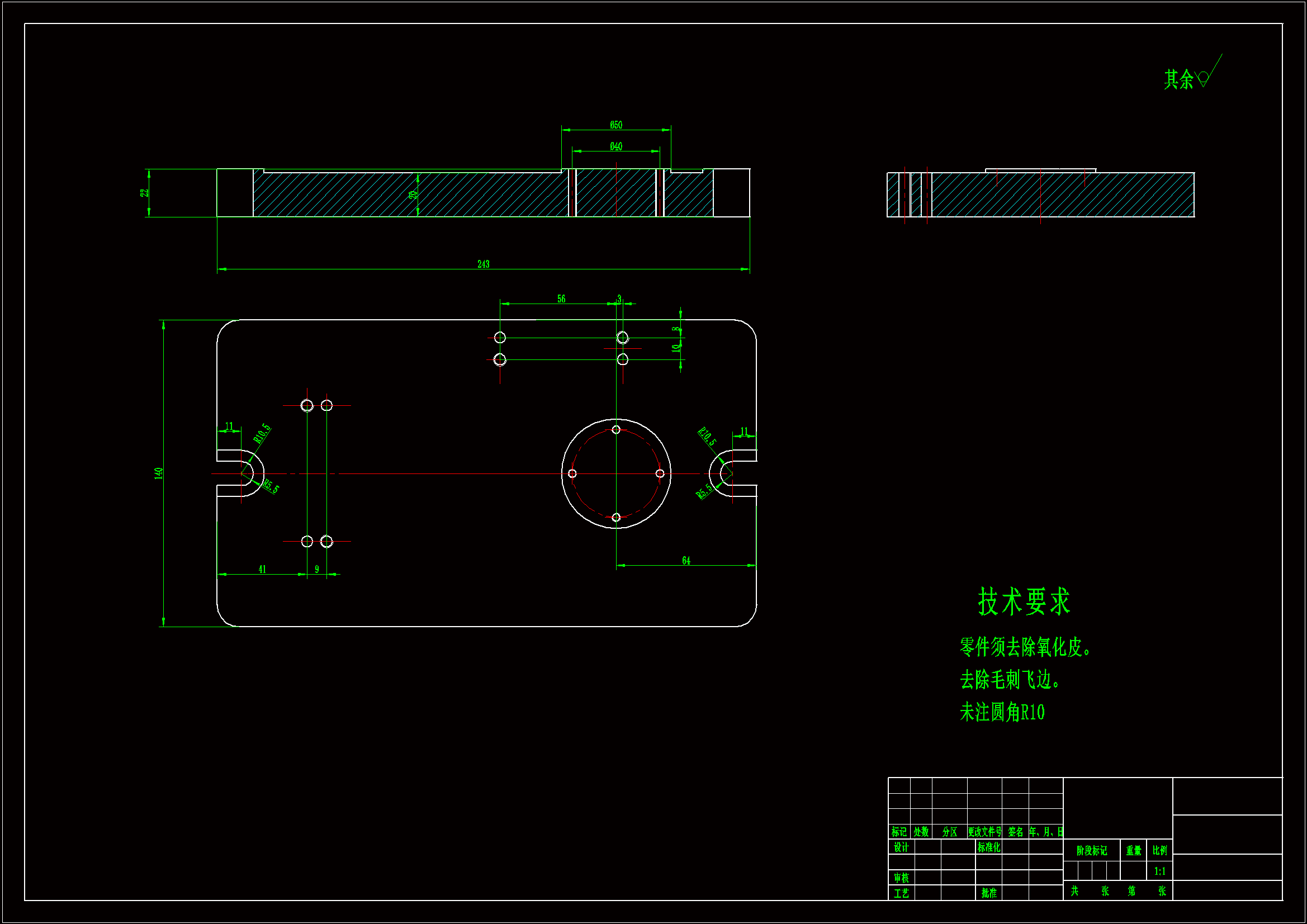Select the 1:1 scale value cell
This screenshot has height=924, width=1307.
tap(1159, 871)
